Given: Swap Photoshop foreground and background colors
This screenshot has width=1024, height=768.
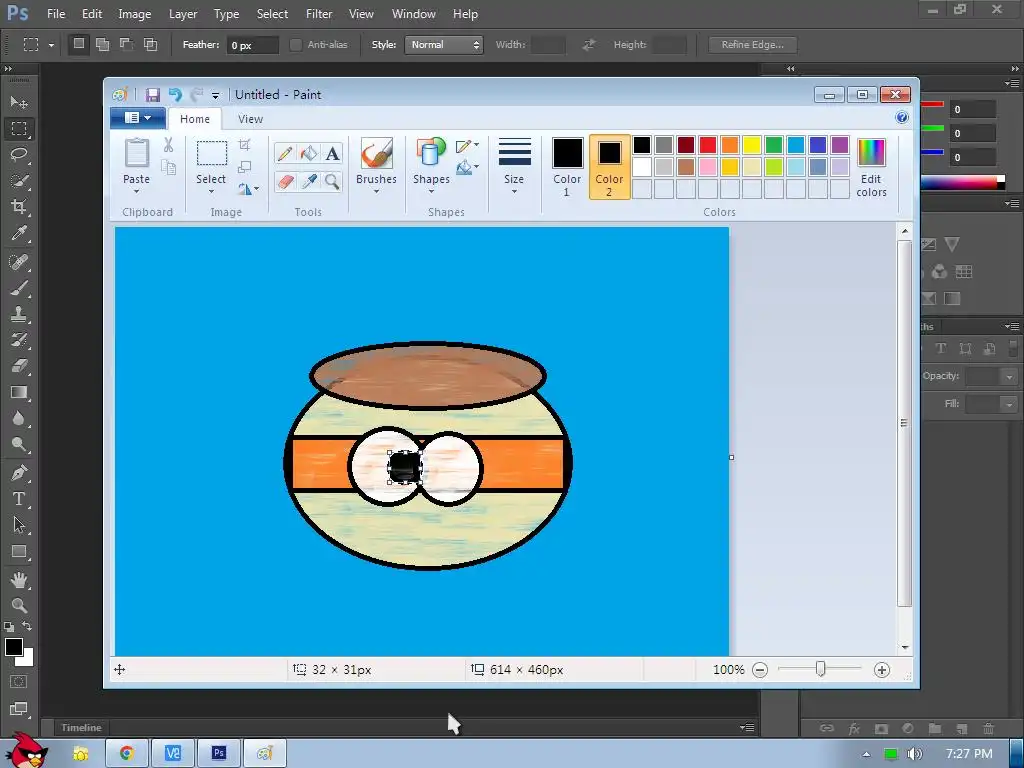Looking at the screenshot, I should pos(27,626).
